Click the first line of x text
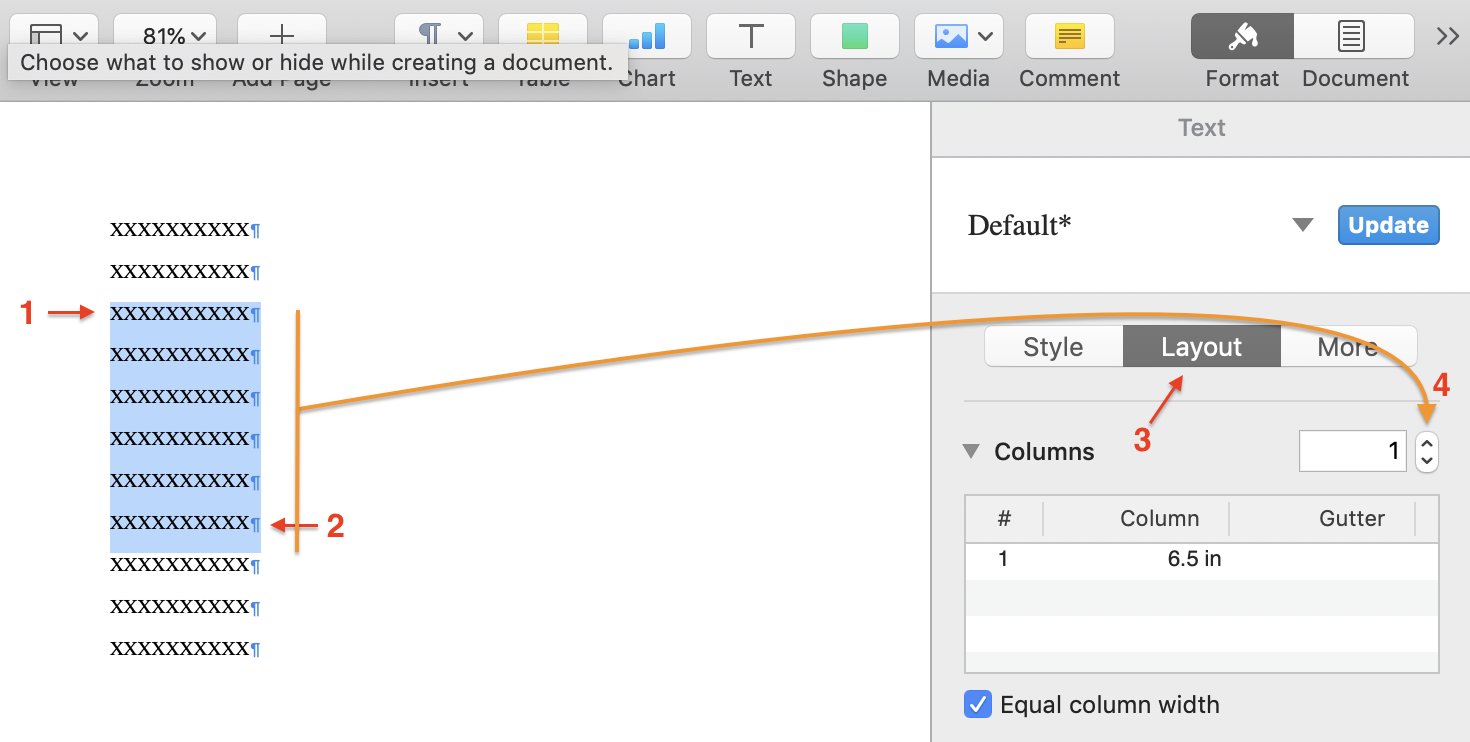This screenshot has width=1470, height=742. coord(180,230)
